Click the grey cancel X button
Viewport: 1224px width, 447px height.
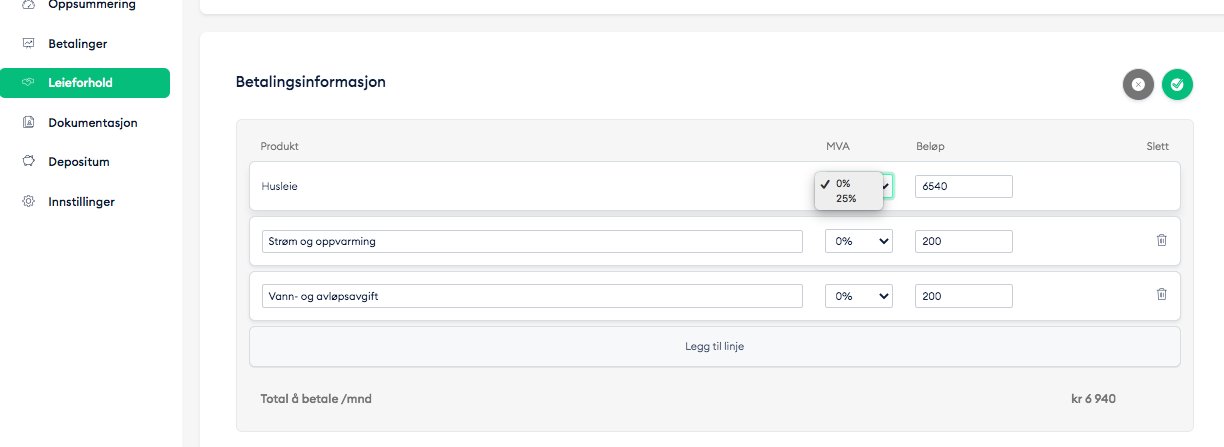pos(1138,85)
